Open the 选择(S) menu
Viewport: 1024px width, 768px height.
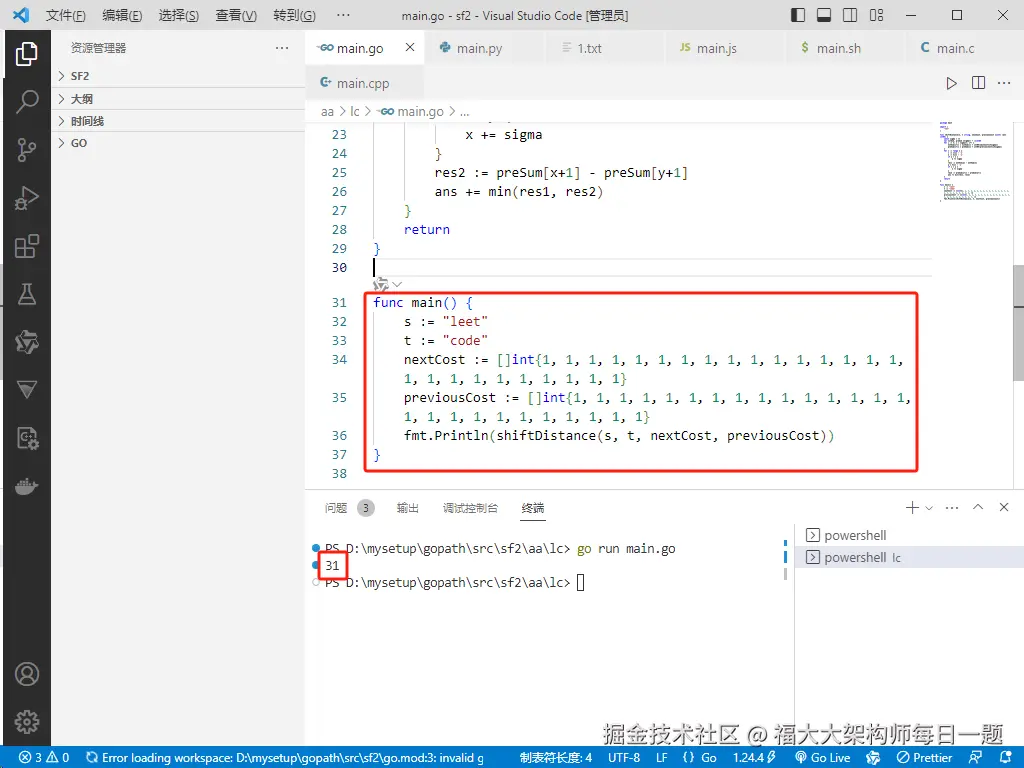pos(179,15)
